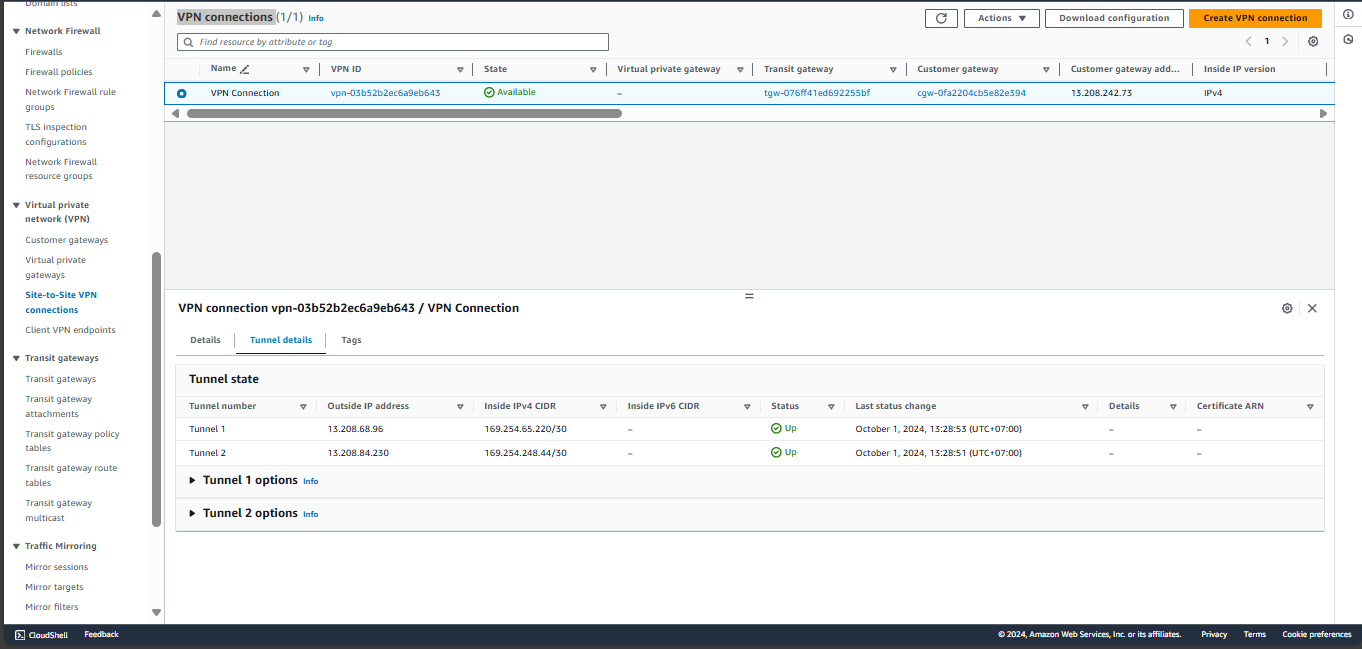Click the Feedback option in bottom bar

(x=100, y=634)
